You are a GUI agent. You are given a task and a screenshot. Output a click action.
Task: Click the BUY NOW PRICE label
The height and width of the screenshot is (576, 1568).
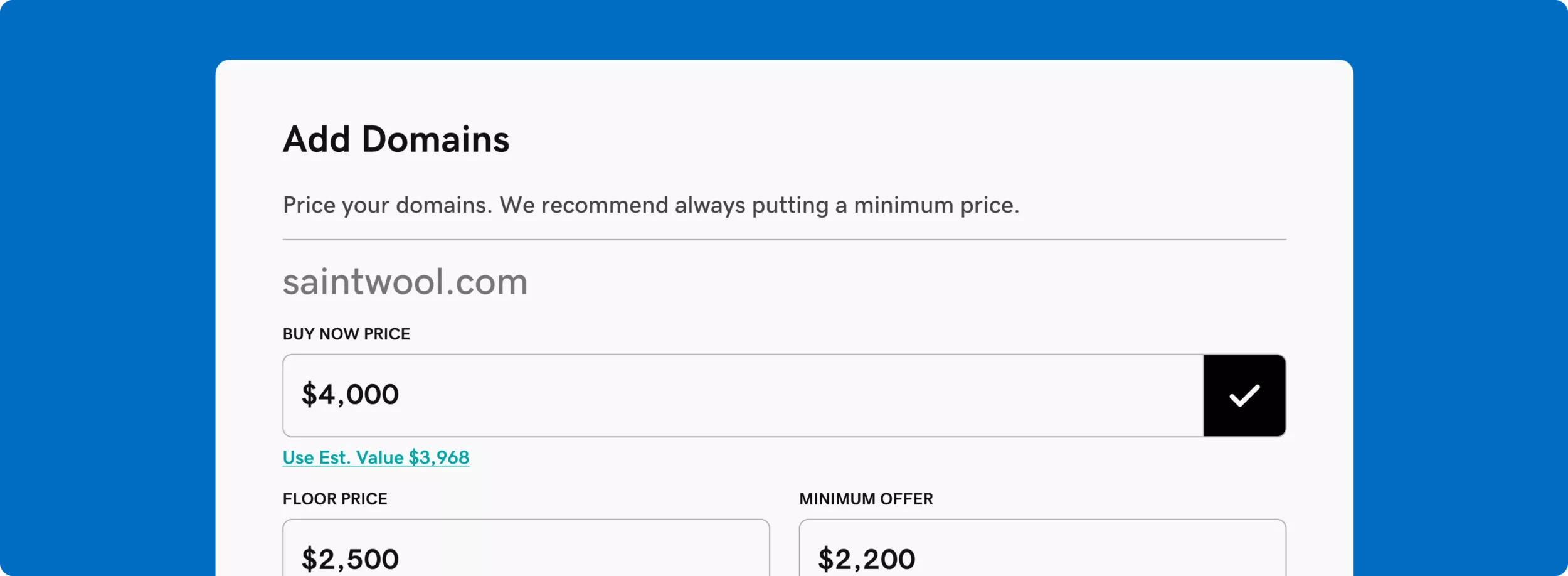tap(346, 334)
